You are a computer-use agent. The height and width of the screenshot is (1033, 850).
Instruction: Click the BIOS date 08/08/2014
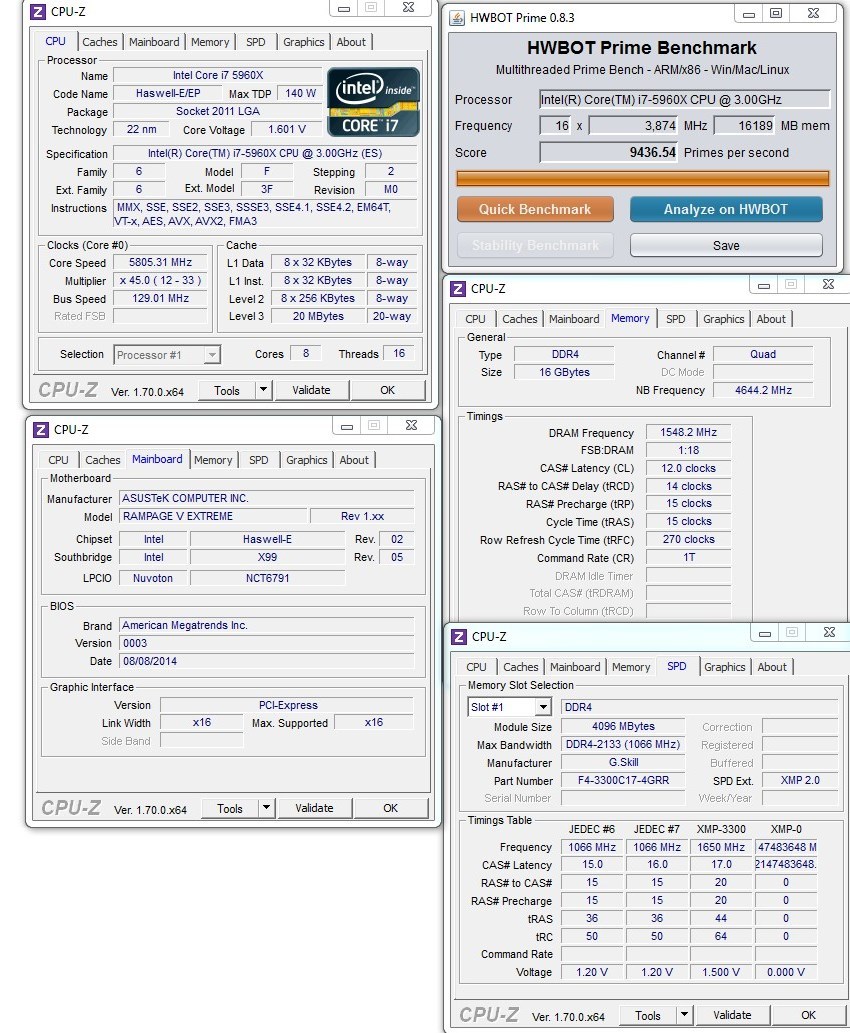[266, 661]
